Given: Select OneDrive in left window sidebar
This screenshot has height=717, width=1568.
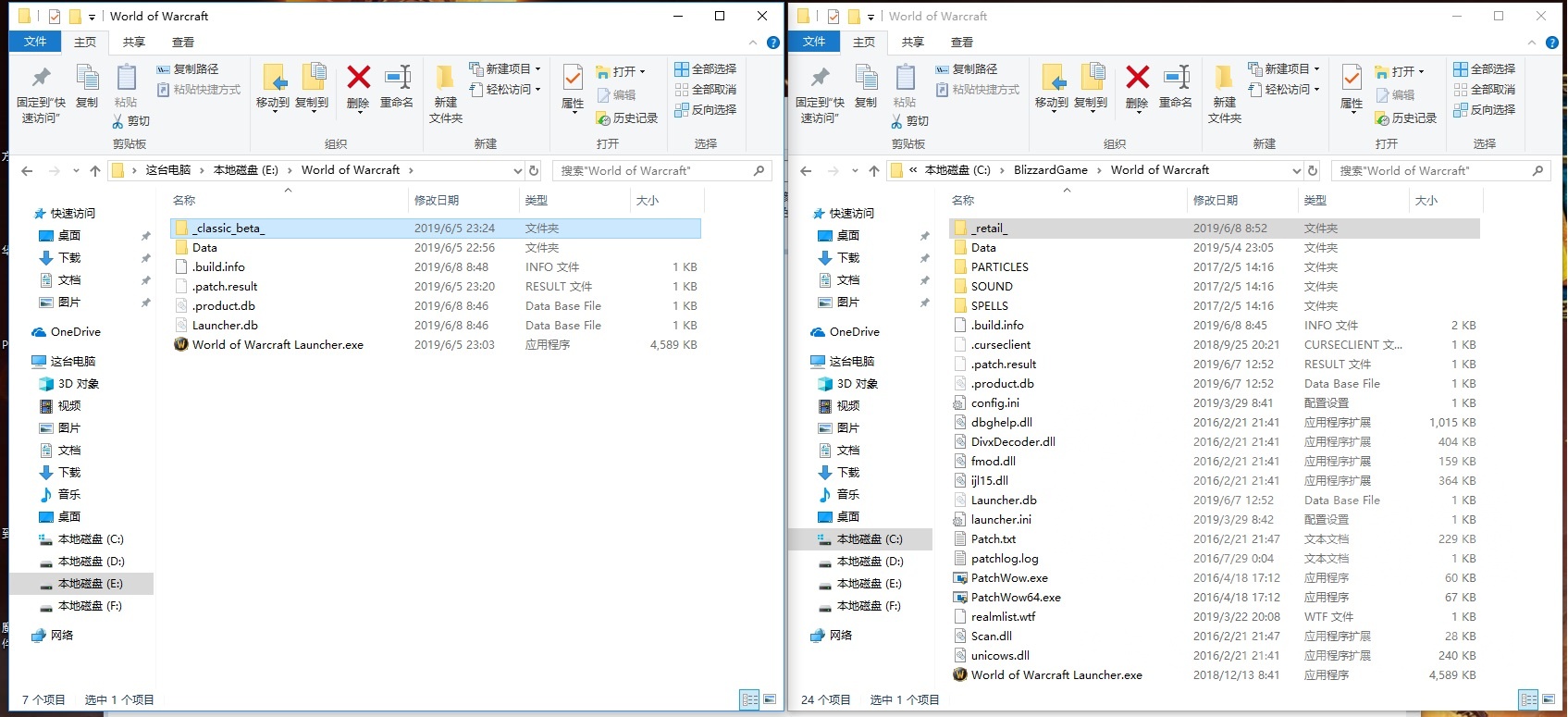Looking at the screenshot, I should click(76, 332).
